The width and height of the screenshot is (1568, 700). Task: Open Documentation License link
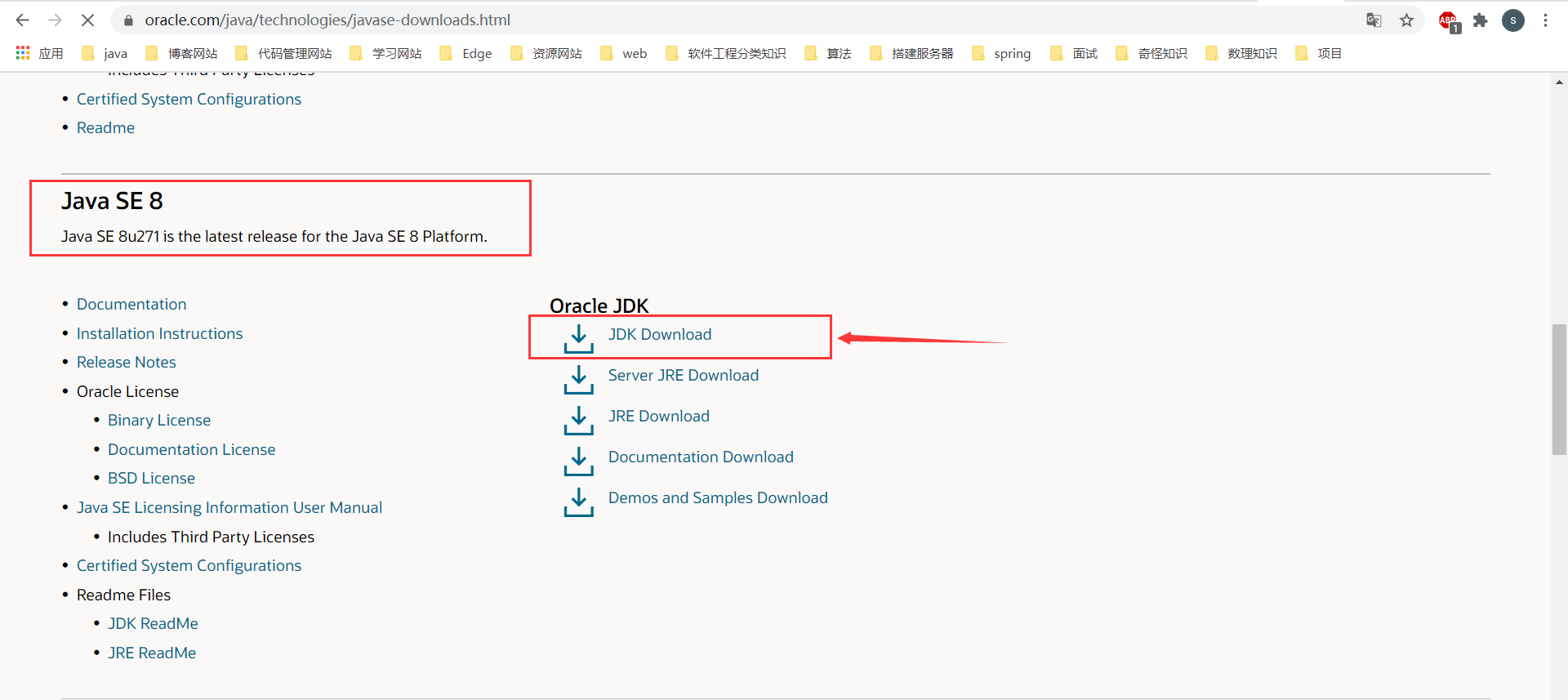click(x=192, y=449)
